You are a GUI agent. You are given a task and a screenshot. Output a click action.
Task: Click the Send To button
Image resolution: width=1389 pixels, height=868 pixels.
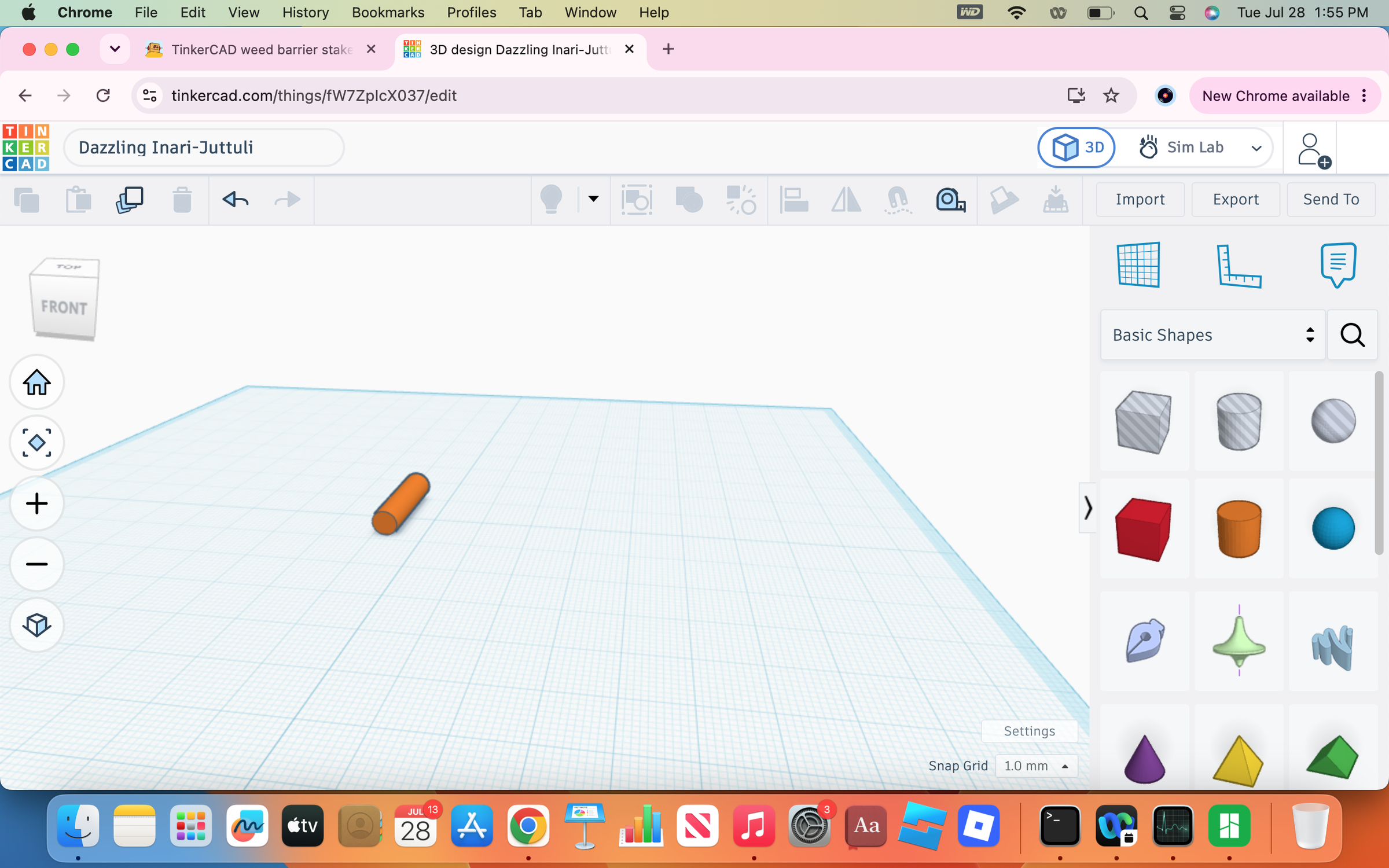(x=1331, y=200)
